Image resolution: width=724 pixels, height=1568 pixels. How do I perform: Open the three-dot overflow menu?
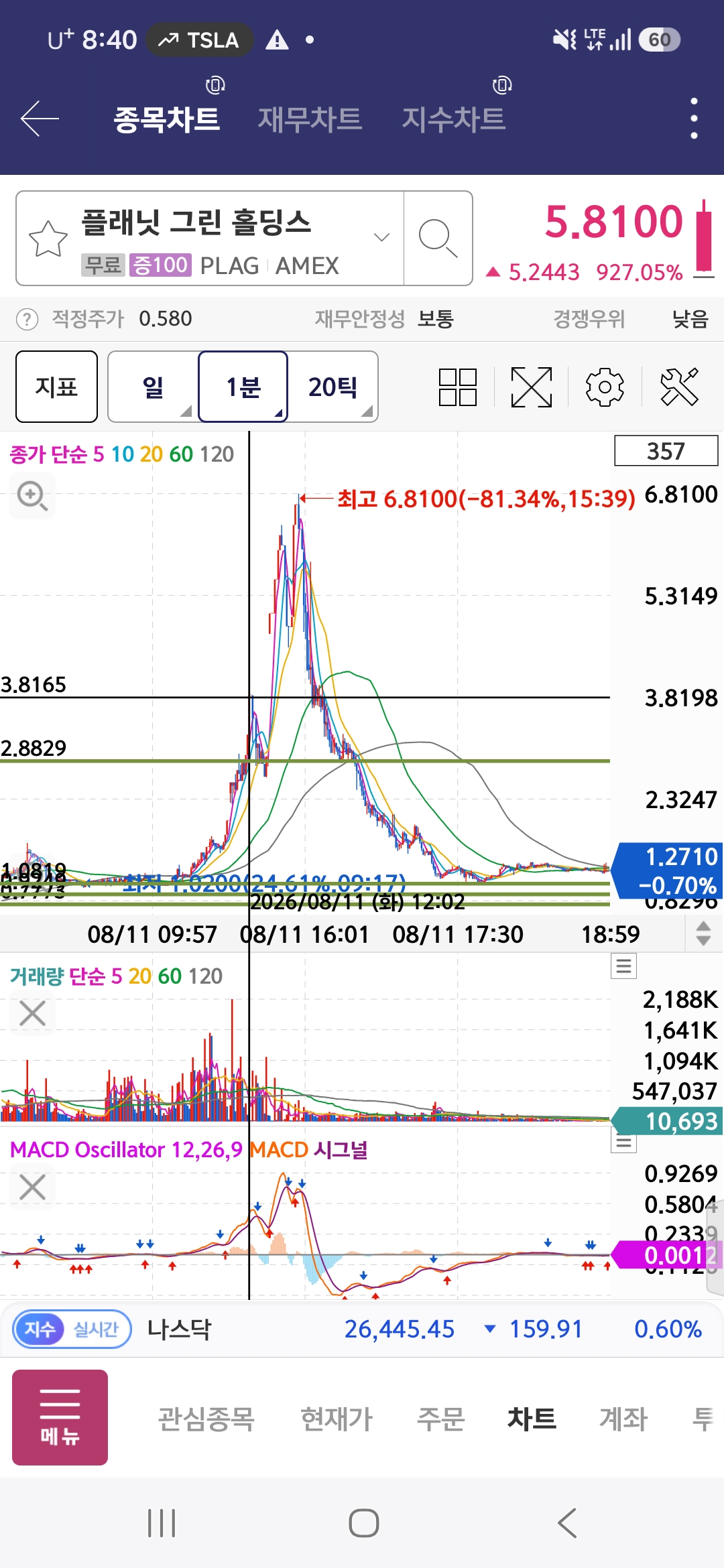694,119
